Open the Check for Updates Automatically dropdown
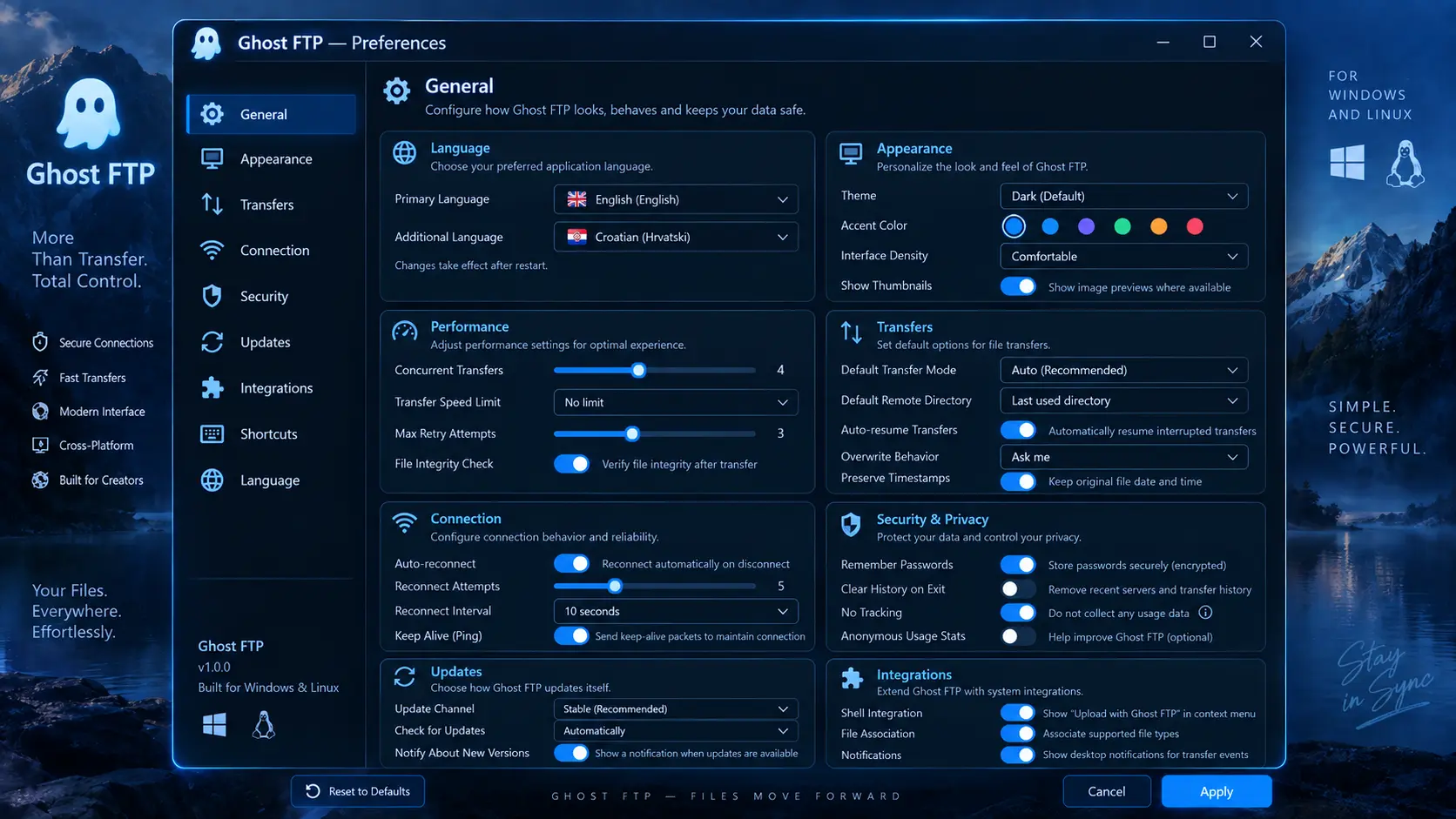 tap(676, 731)
